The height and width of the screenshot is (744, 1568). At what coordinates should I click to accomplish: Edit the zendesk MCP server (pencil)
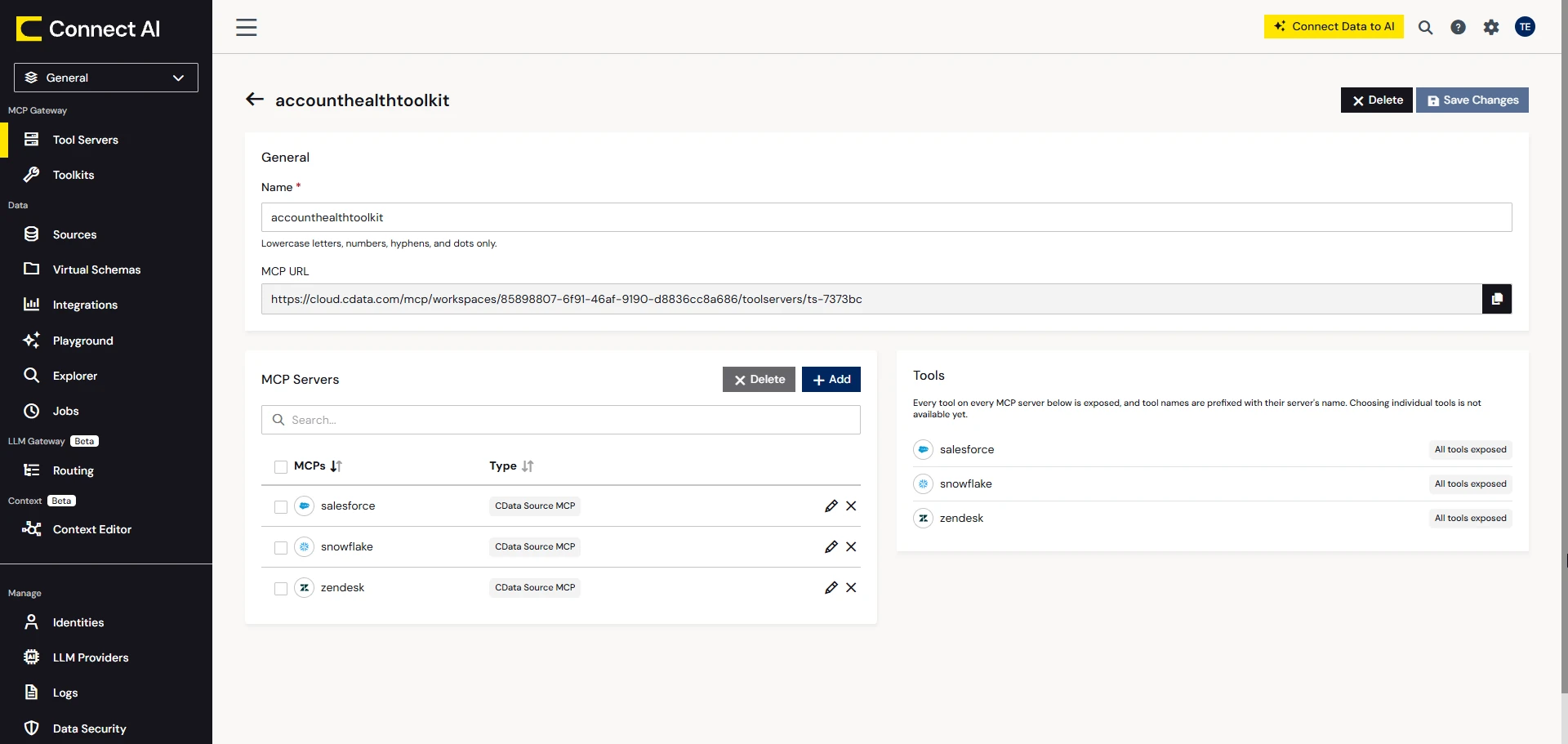point(831,587)
